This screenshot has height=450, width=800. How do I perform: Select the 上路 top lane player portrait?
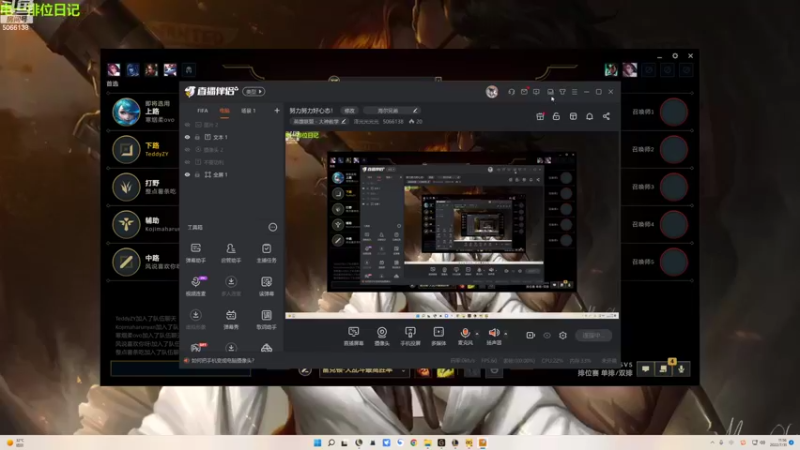pyautogui.click(x=126, y=112)
